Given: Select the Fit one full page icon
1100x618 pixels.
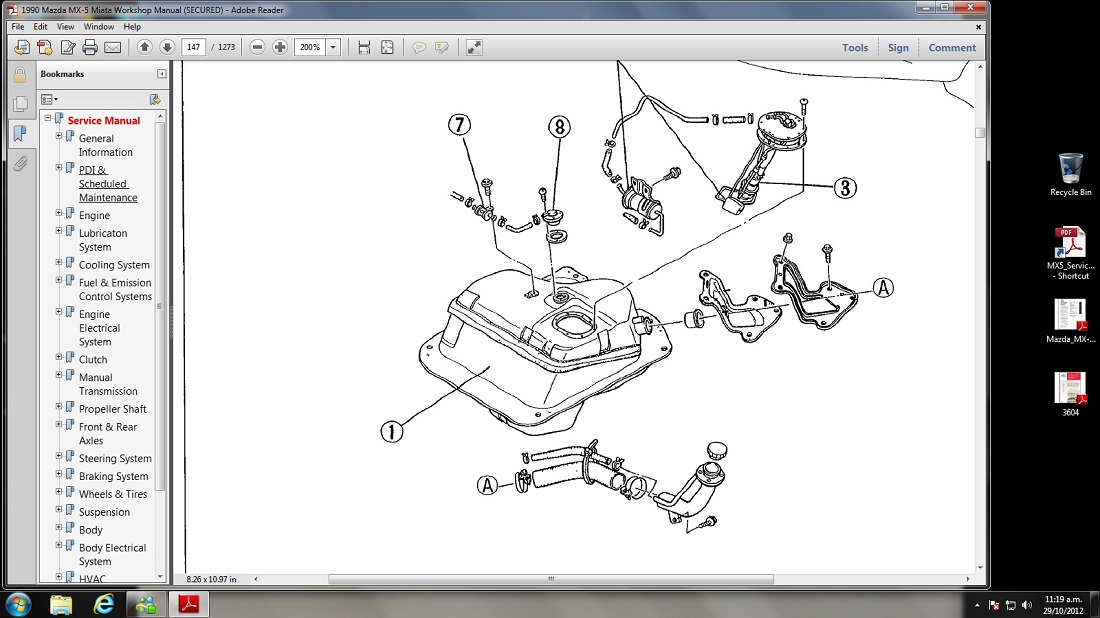Looking at the screenshot, I should (387, 47).
